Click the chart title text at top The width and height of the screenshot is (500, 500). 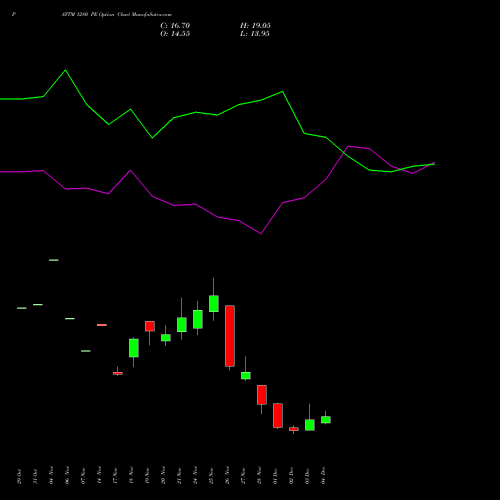[x=117, y=15]
